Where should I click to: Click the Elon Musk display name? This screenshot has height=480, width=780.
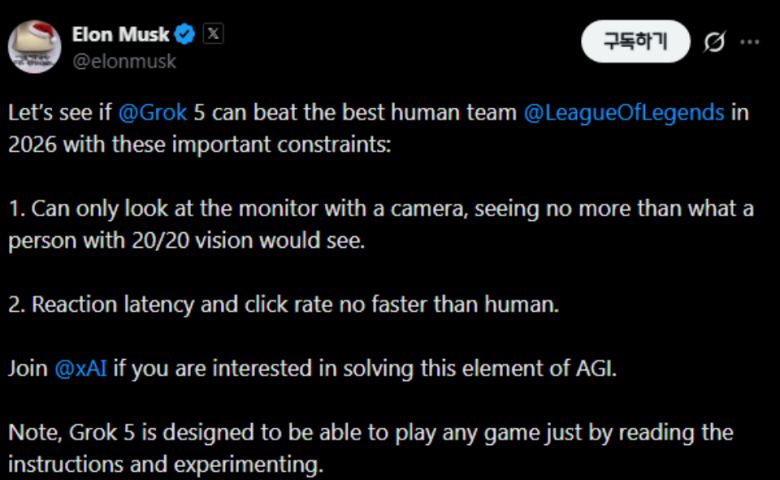[x=120, y=34]
